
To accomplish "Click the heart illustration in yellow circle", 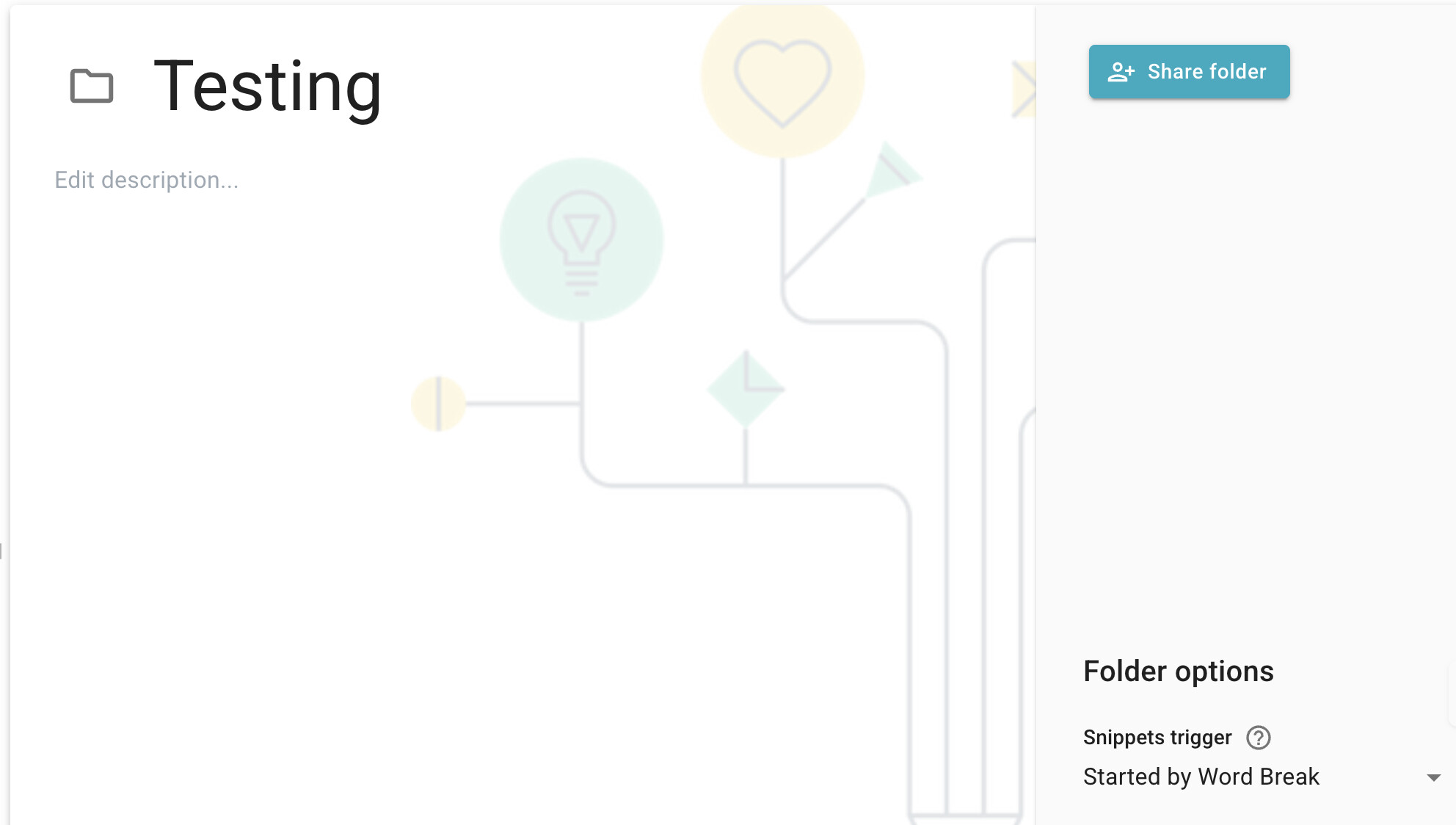I will pos(782,80).
